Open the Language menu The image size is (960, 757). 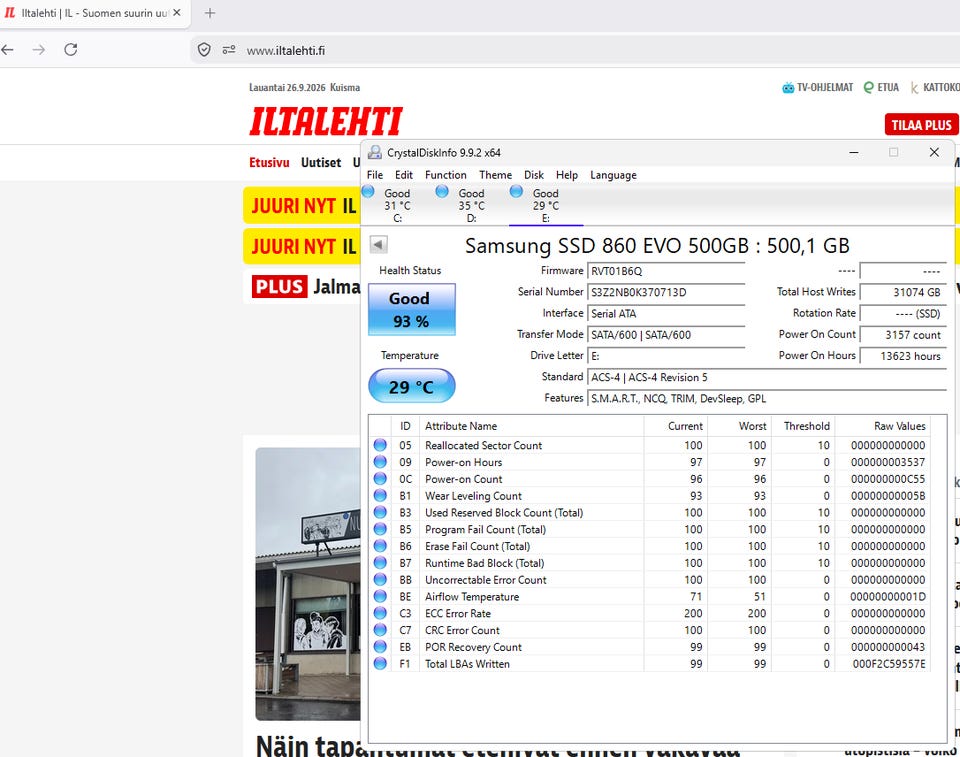coord(613,175)
